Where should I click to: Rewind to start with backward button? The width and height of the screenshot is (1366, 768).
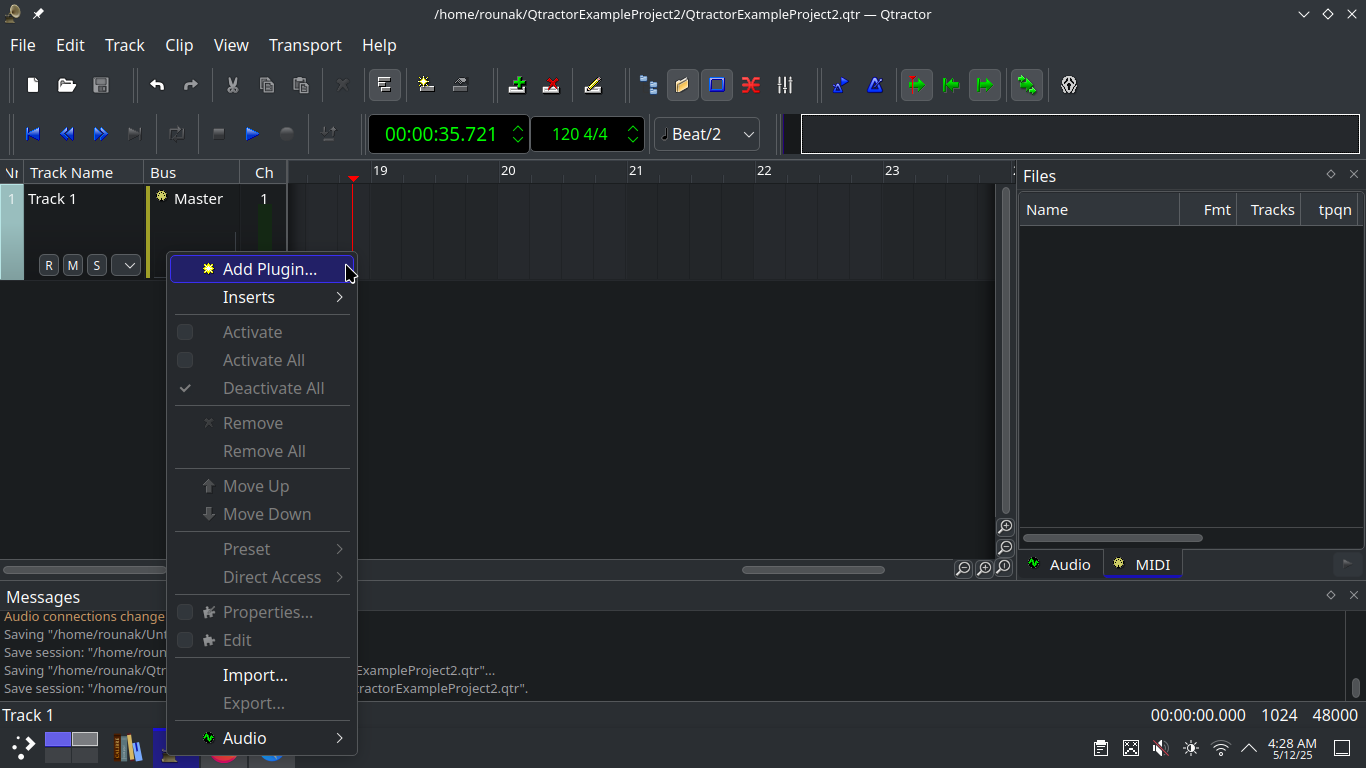click(33, 134)
